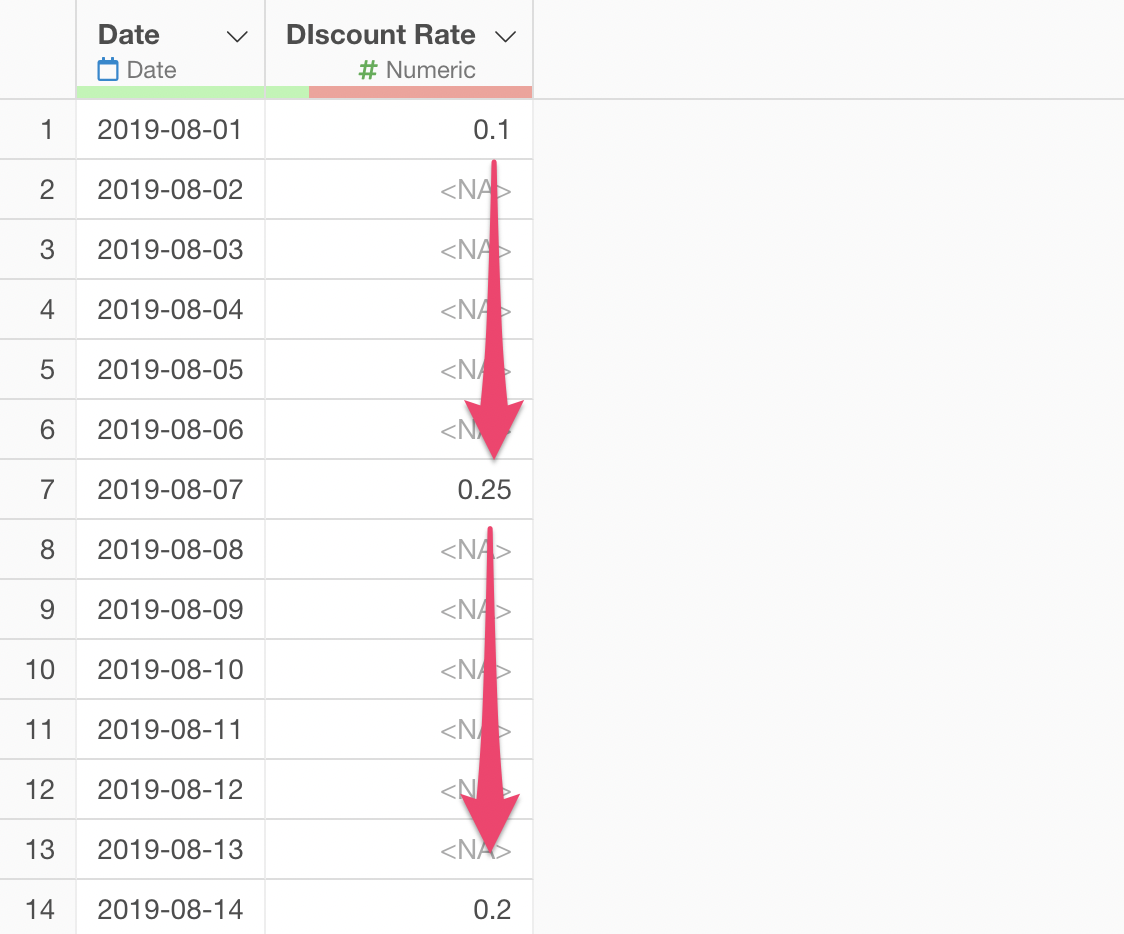Viewport: 1124px width, 934px height.
Task: Click the green bar under the Date column
Action: [171, 92]
